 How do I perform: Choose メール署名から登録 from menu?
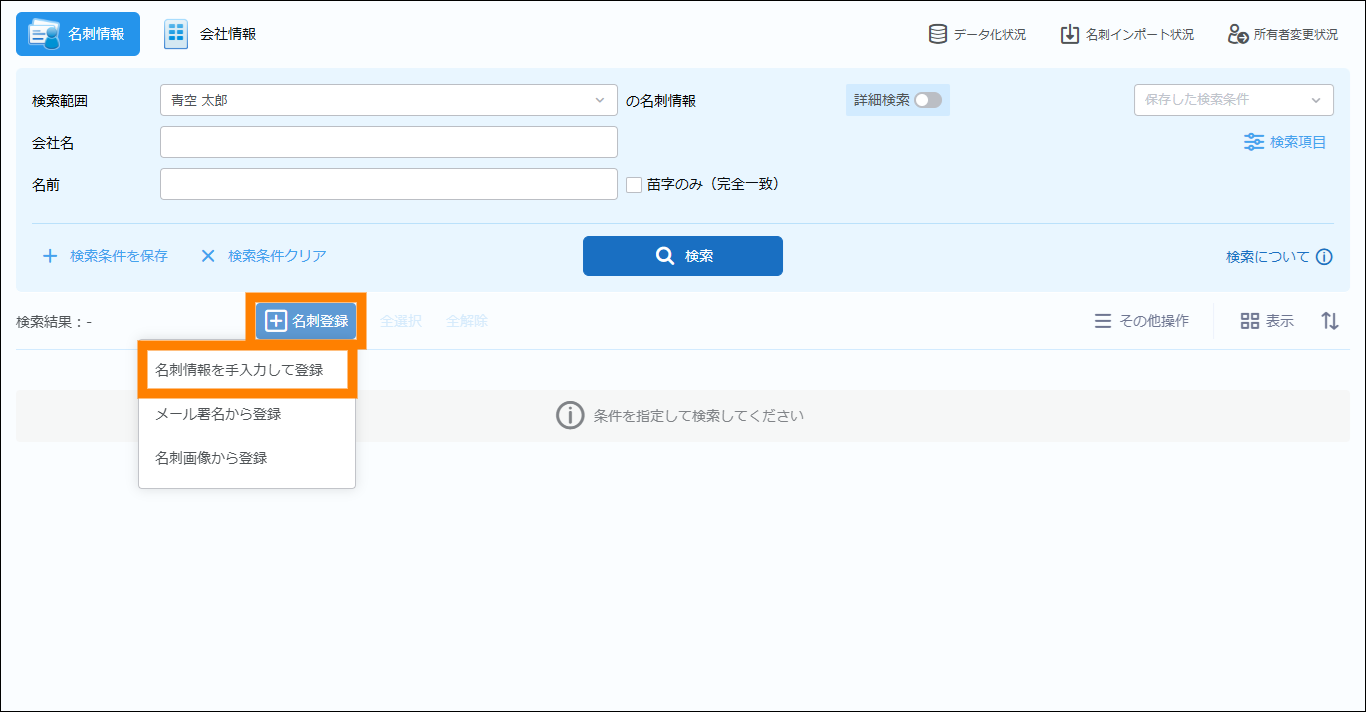tap(218, 414)
